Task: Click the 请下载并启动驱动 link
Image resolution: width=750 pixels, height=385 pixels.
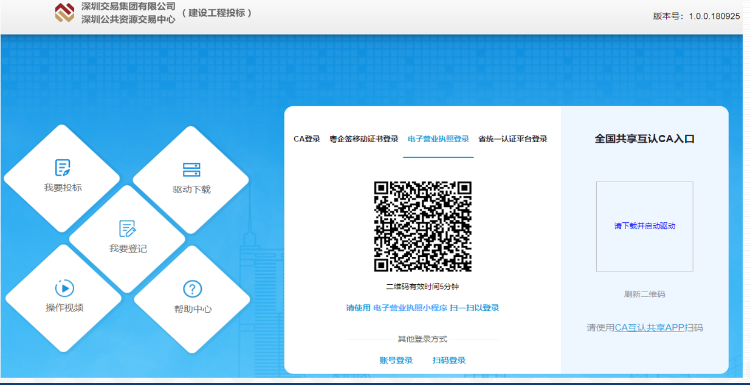Action: 644,226
